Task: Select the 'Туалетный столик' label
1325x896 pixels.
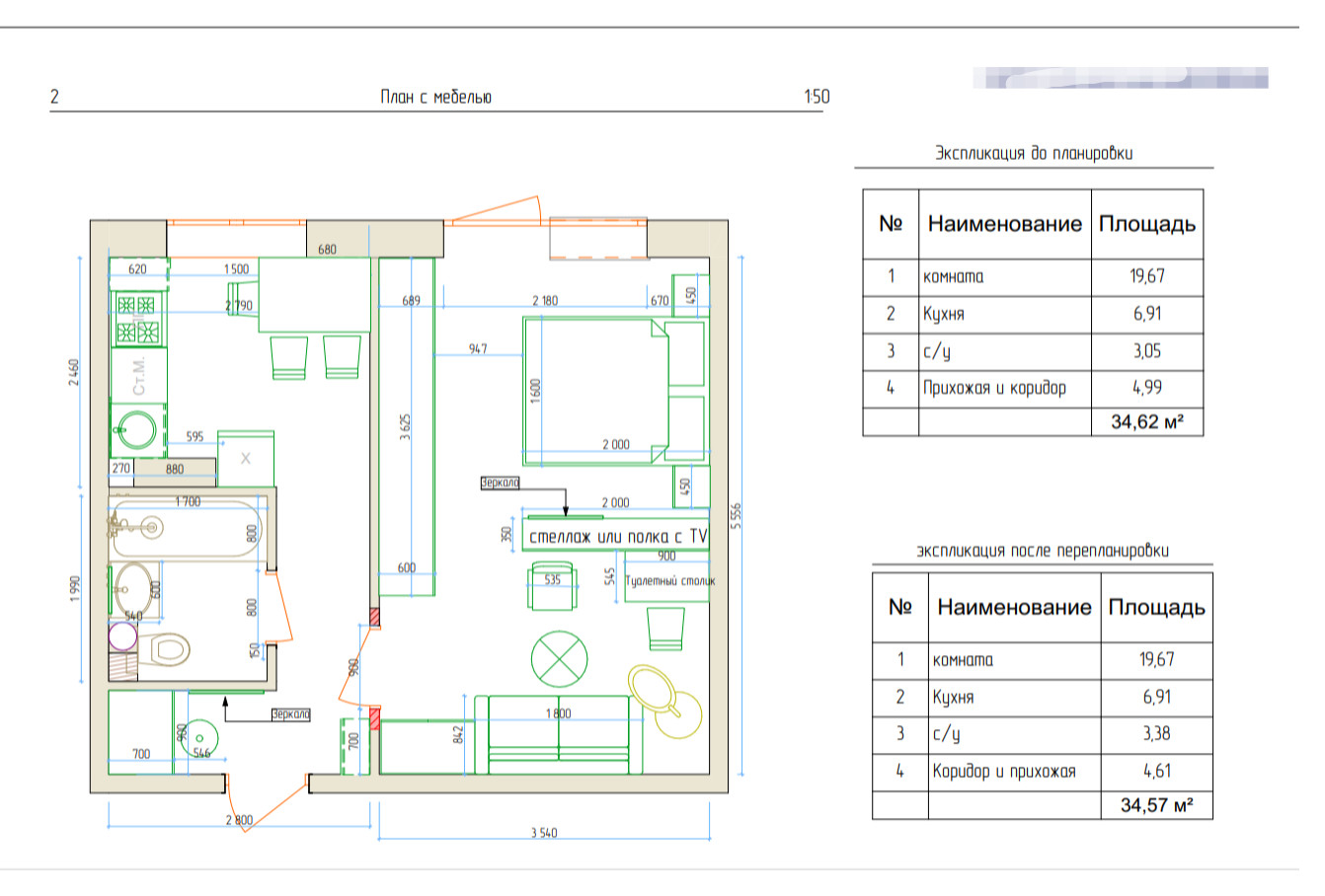Action: coord(669,581)
